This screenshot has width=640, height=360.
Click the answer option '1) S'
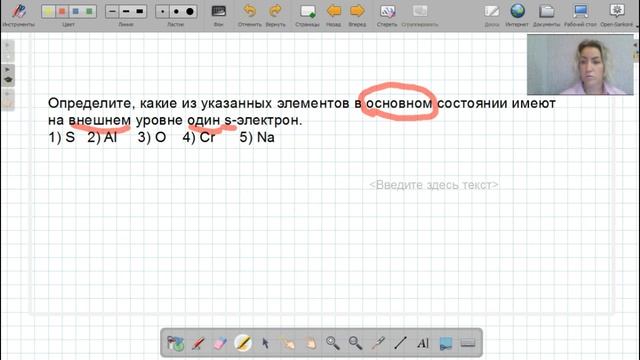(x=62, y=137)
